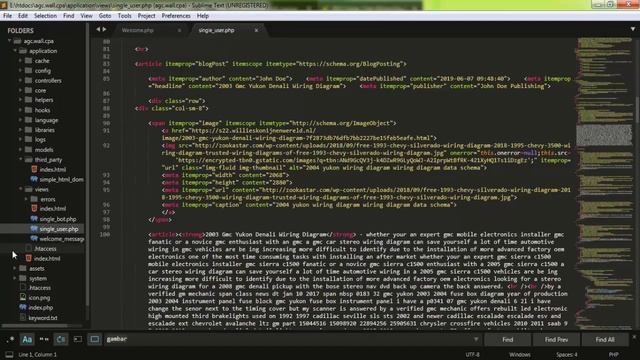Click the core folder icon
Viewport: 640px width, 360px height.
28,90
